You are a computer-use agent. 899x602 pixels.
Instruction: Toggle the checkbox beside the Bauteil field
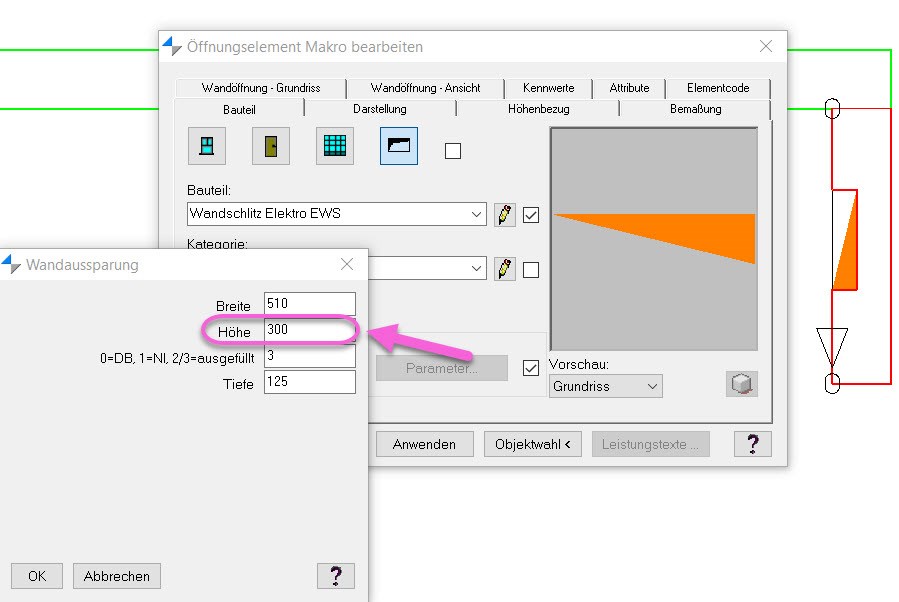(x=531, y=215)
